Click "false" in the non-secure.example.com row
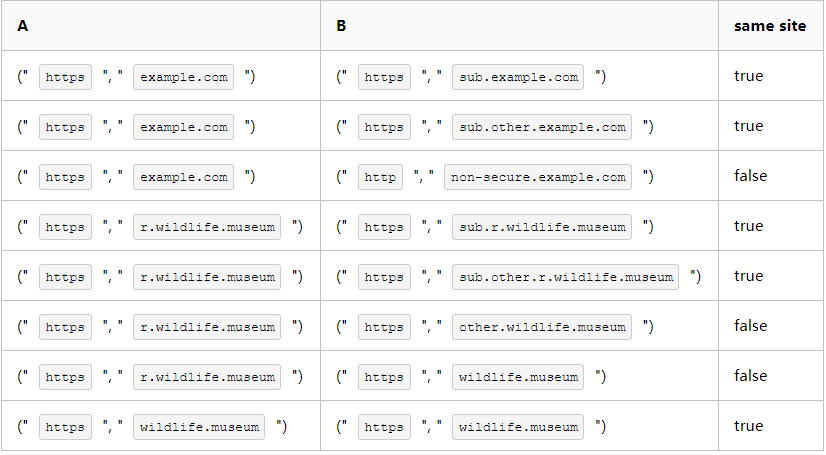Image resolution: width=826 pixels, height=455 pixels. [x=750, y=176]
